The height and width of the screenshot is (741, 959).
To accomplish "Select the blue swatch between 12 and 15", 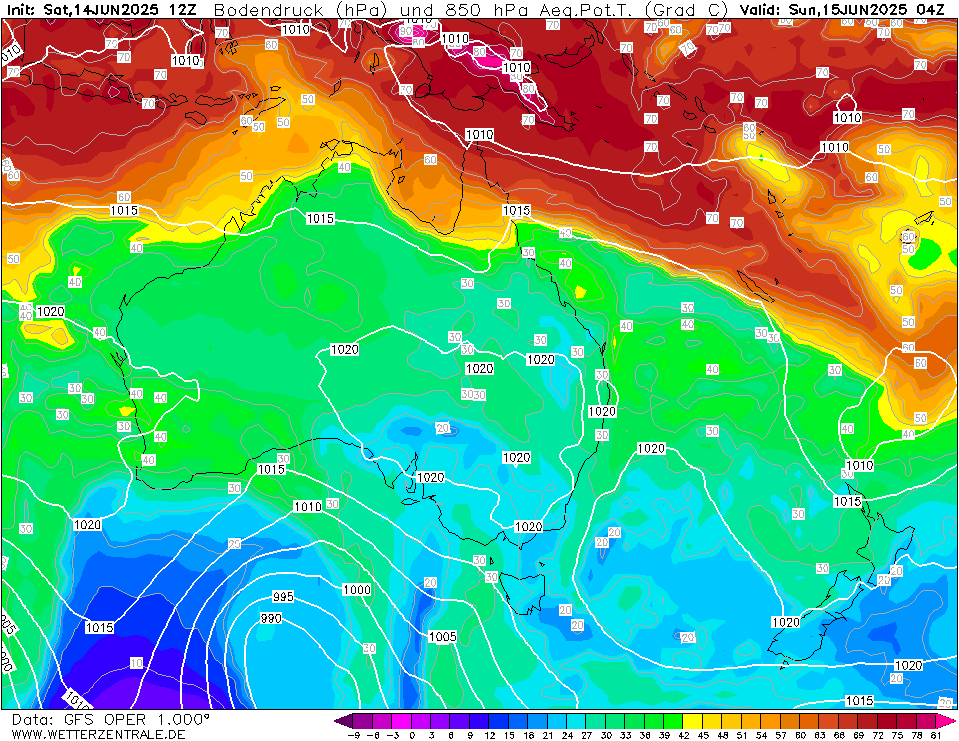I will (x=499, y=721).
